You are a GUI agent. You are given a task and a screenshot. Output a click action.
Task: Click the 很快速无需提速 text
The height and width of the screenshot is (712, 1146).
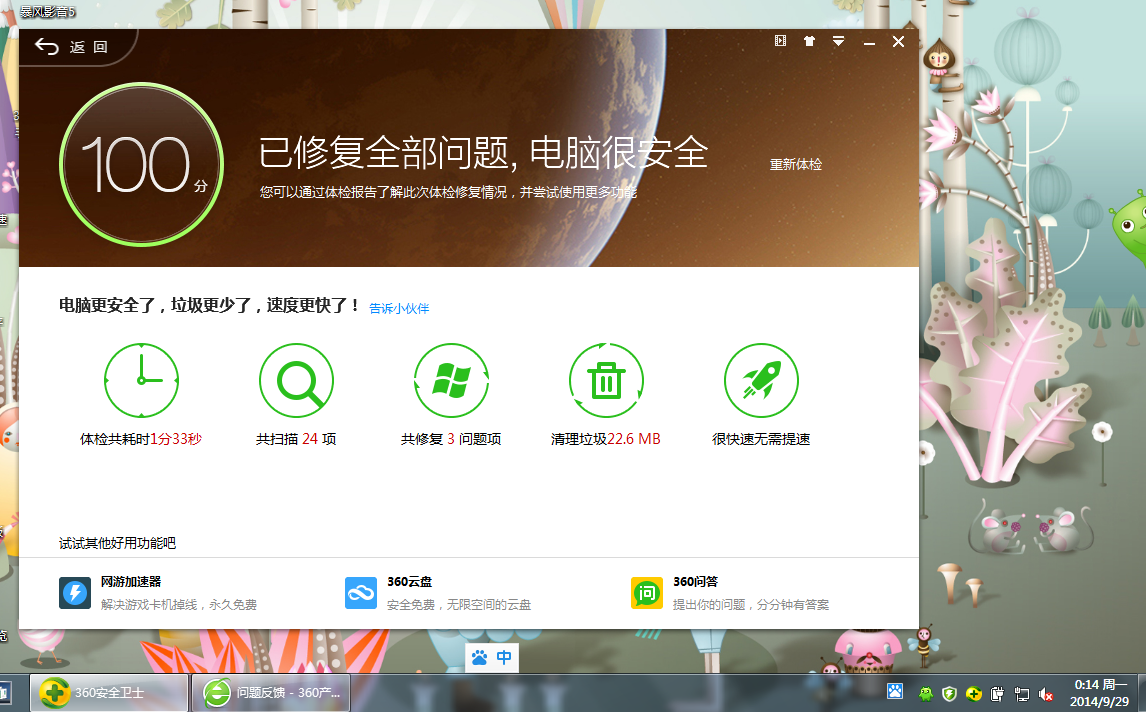pyautogui.click(x=761, y=439)
